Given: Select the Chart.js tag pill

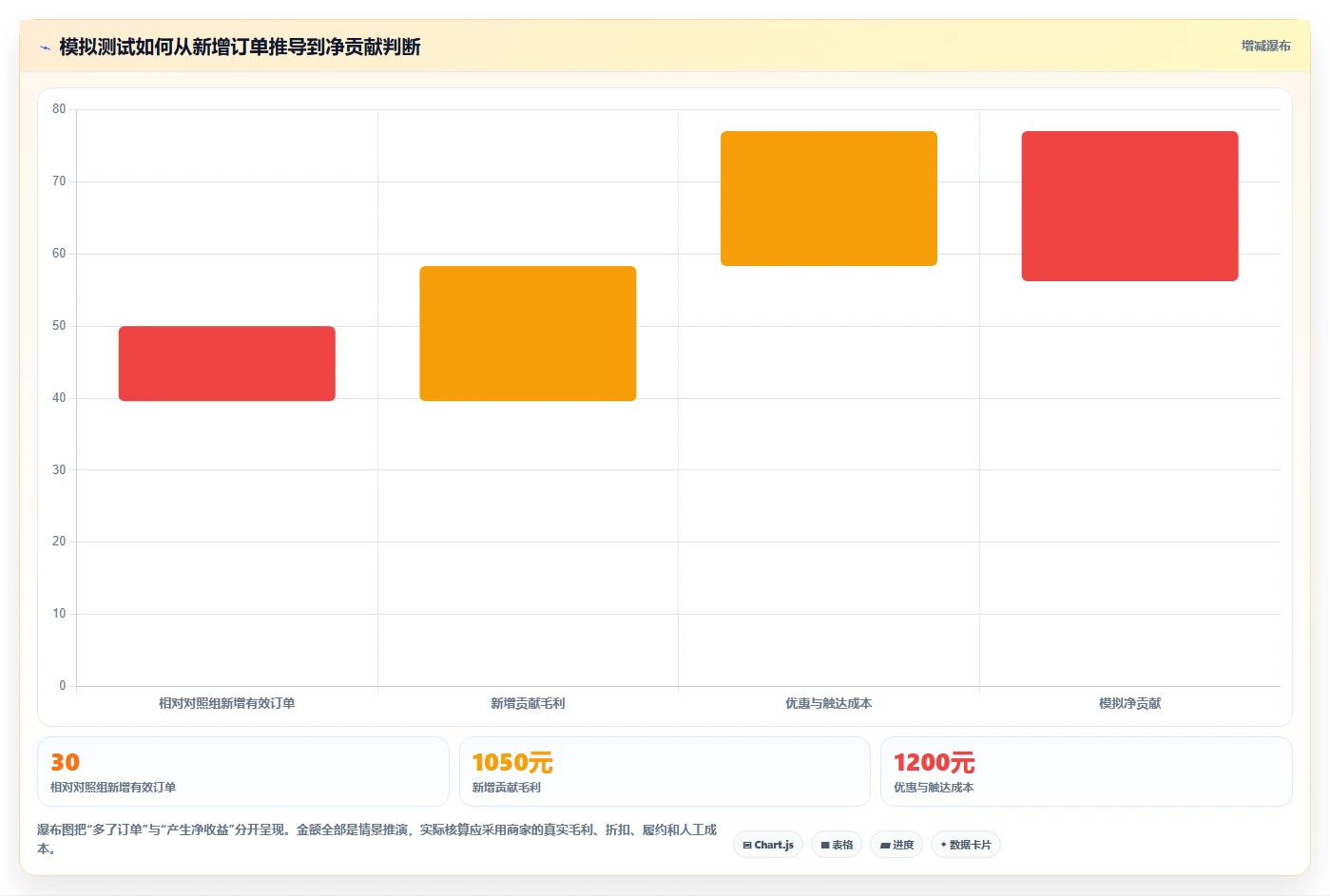Looking at the screenshot, I should [x=768, y=845].
